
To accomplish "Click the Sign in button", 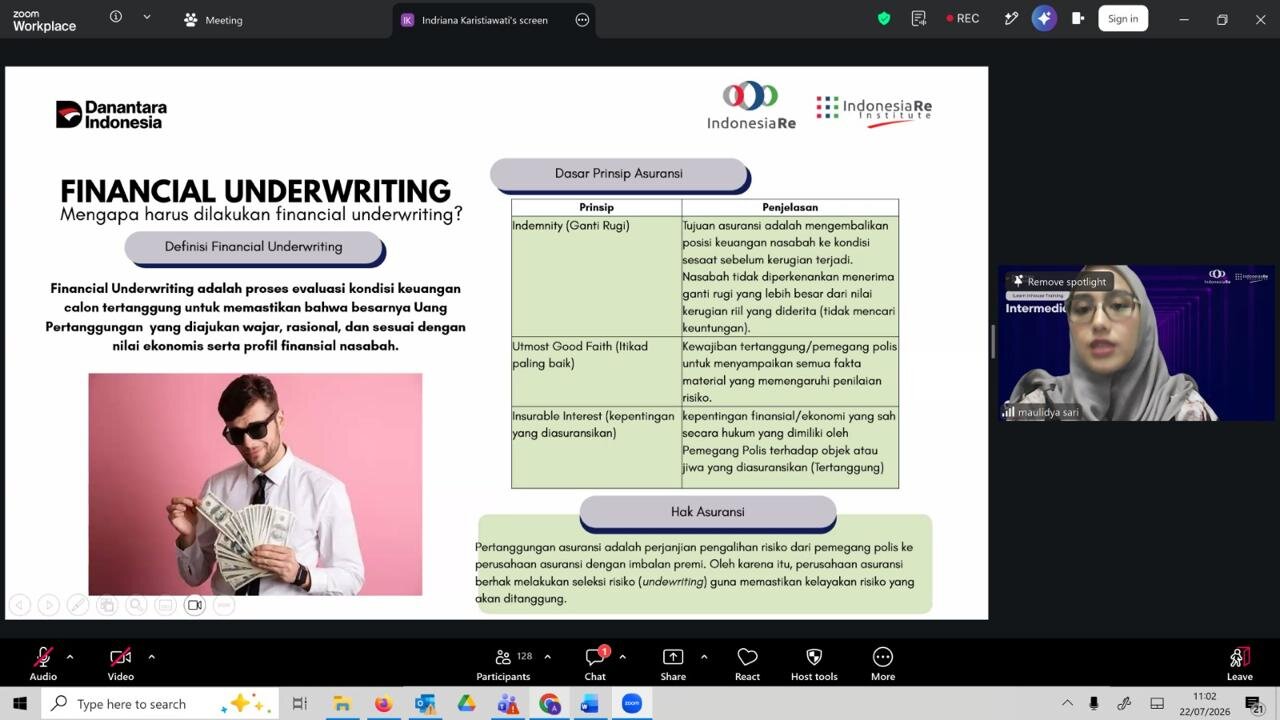I will click(x=1123, y=18).
